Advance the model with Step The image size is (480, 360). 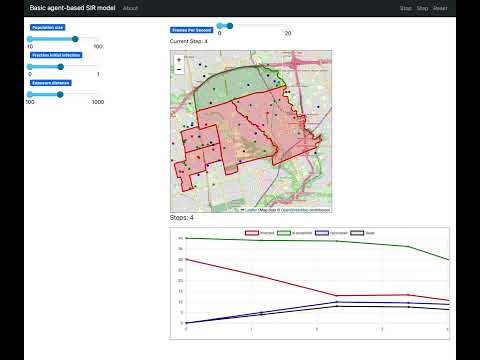tap(422, 8)
